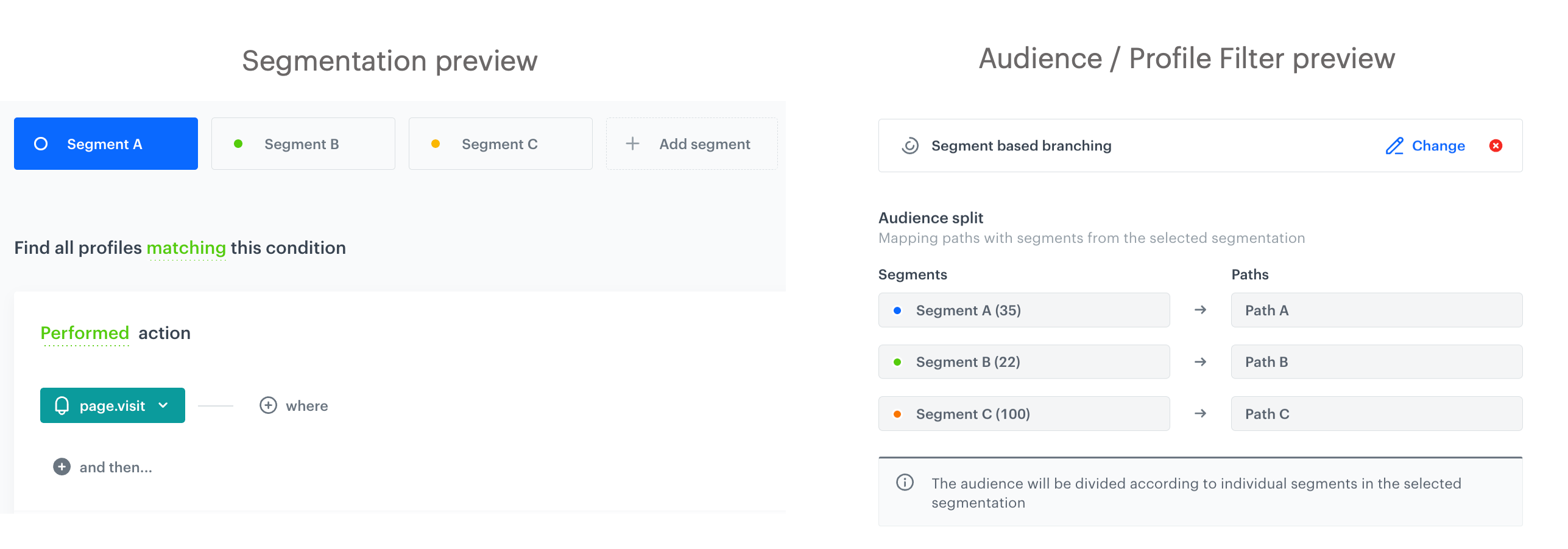Click the info icon below the audience split

click(905, 483)
